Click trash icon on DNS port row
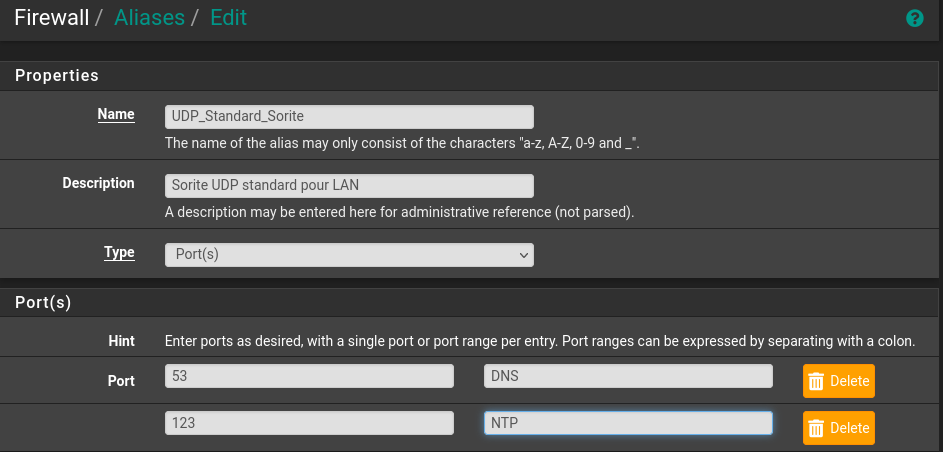 pyautogui.click(x=816, y=381)
